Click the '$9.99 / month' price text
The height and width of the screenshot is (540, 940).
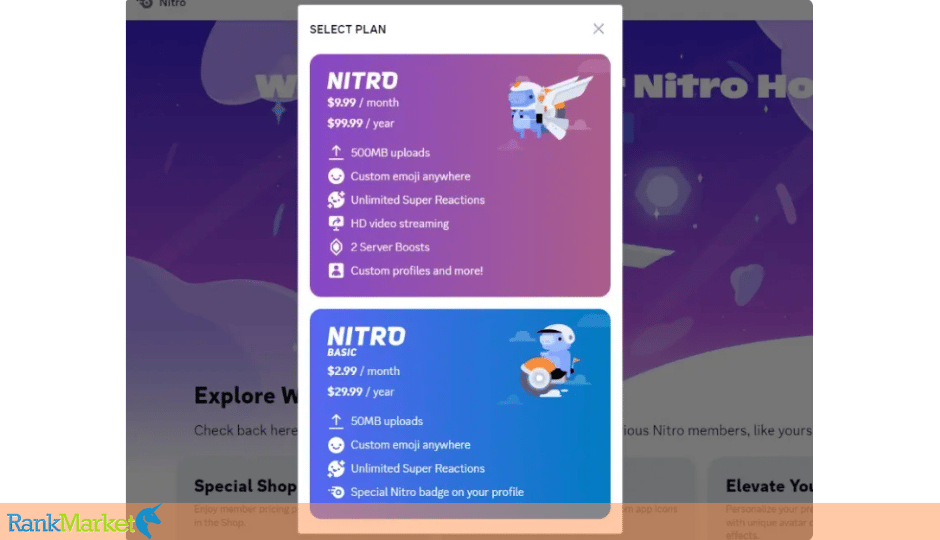[363, 102]
